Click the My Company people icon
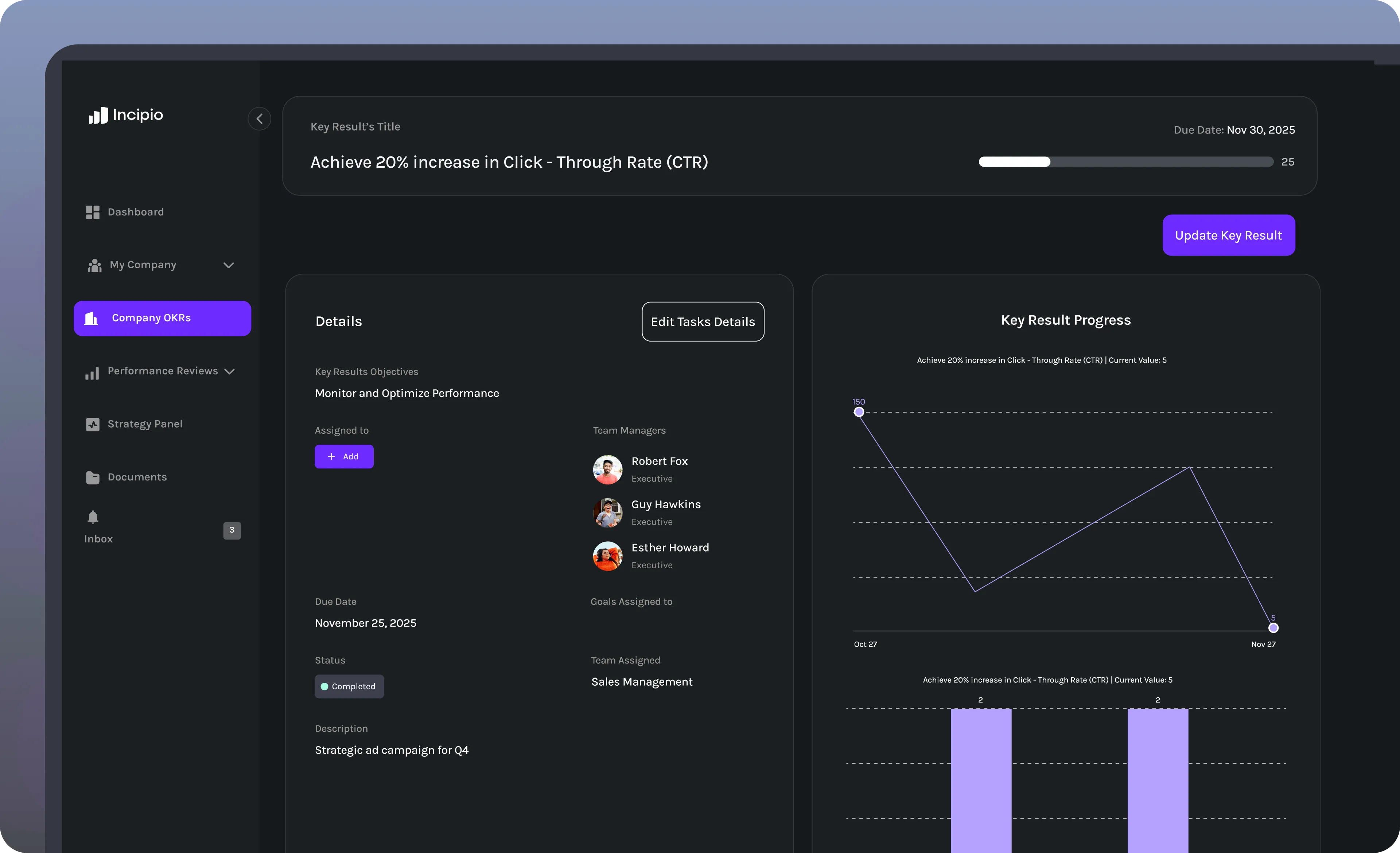Viewport: 1400px width, 853px height. coord(94,265)
